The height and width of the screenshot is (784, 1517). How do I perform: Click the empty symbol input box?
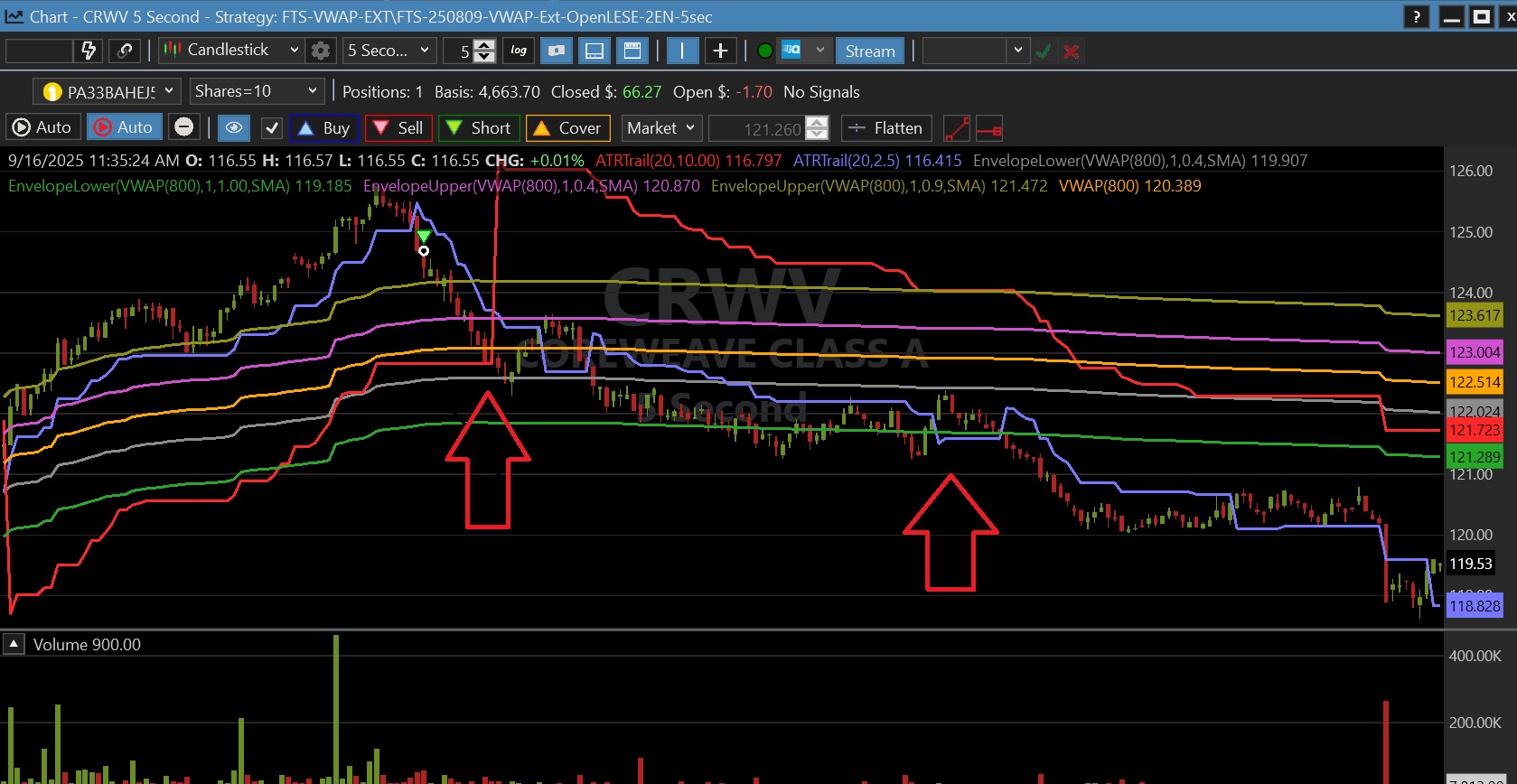tap(39, 51)
